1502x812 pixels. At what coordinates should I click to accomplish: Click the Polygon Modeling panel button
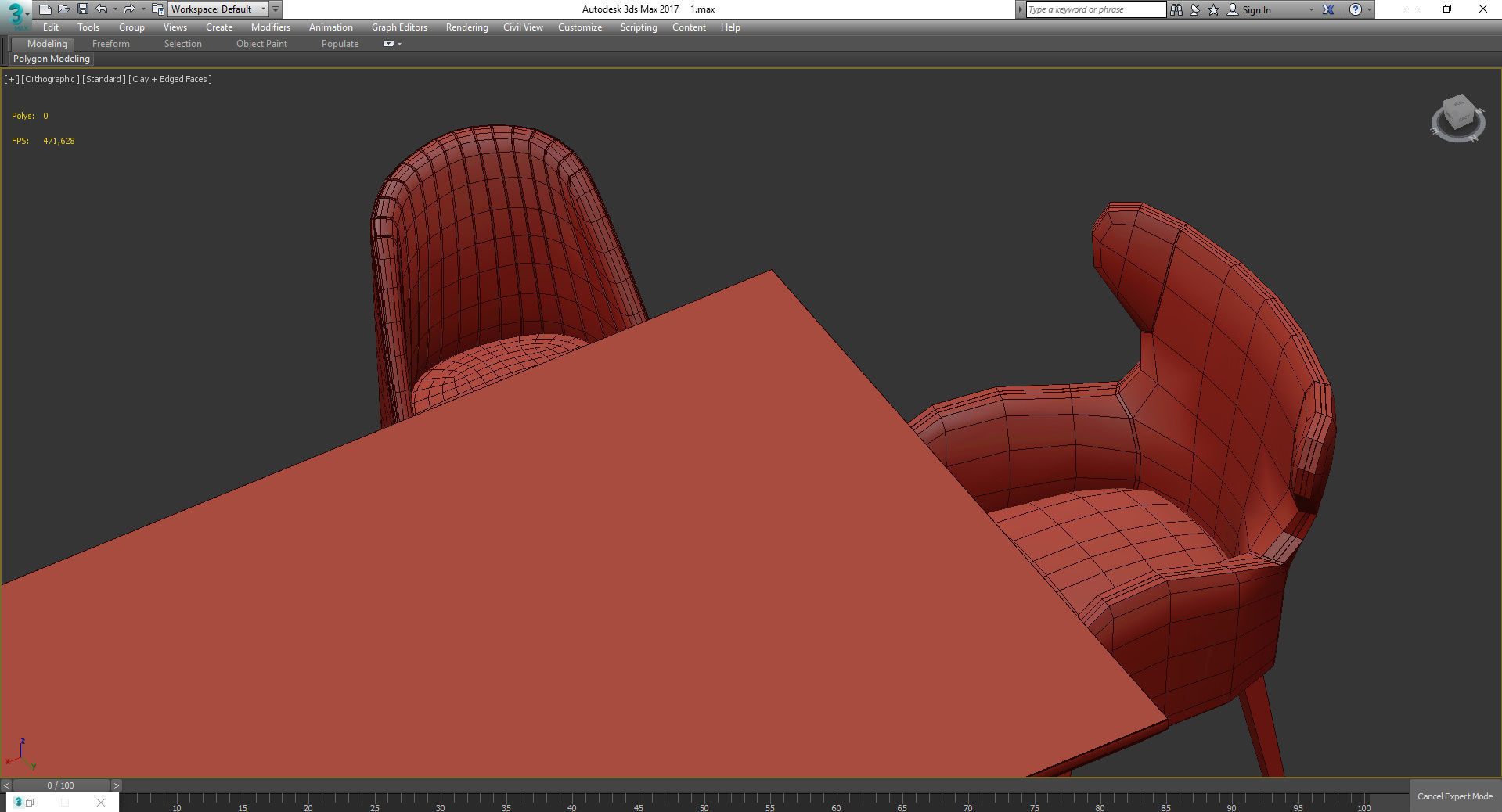tap(52, 59)
